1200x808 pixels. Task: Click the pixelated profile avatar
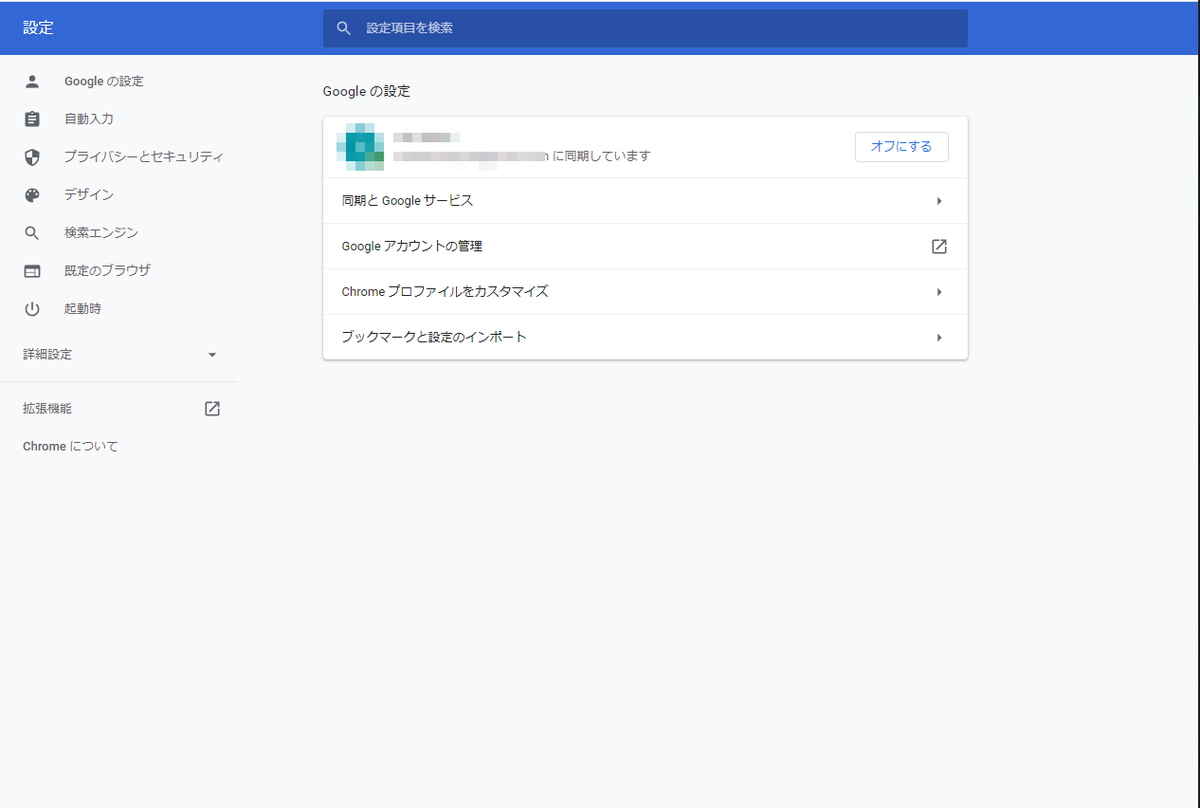360,147
